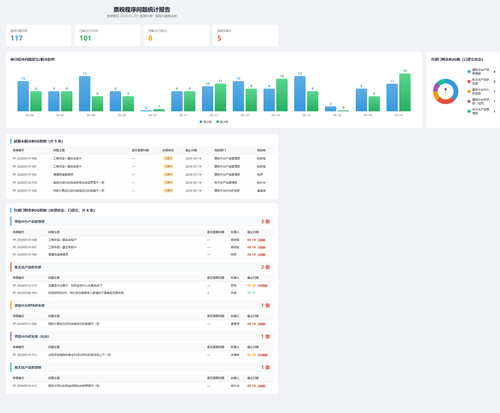
Task: Select the green bar for 05-12 labeled 11
Action: [220, 97]
